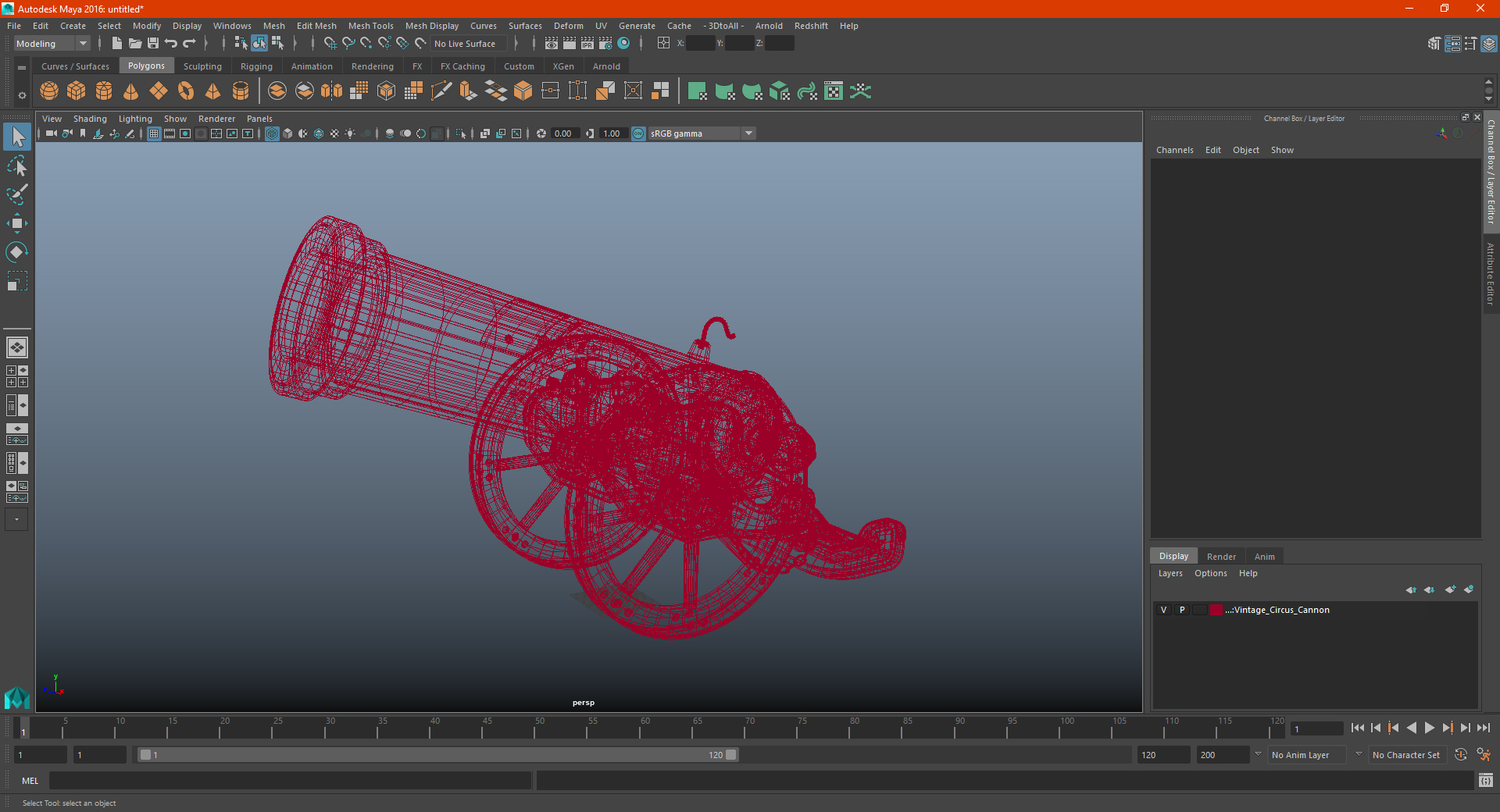Click the viewport gamma value field 1.00

(x=612, y=134)
